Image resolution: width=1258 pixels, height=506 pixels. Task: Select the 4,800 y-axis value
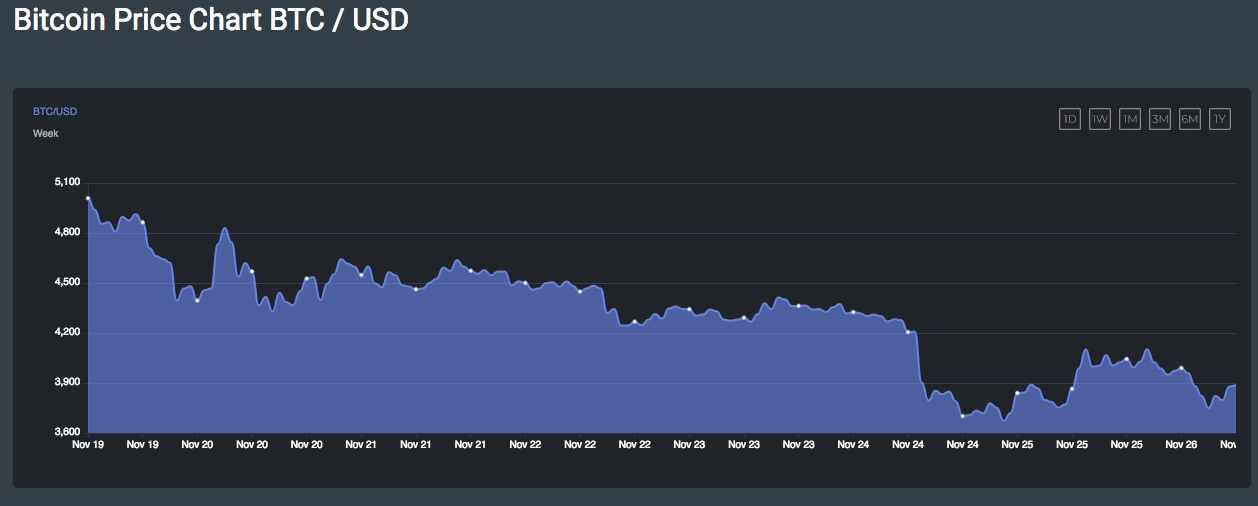click(x=67, y=232)
